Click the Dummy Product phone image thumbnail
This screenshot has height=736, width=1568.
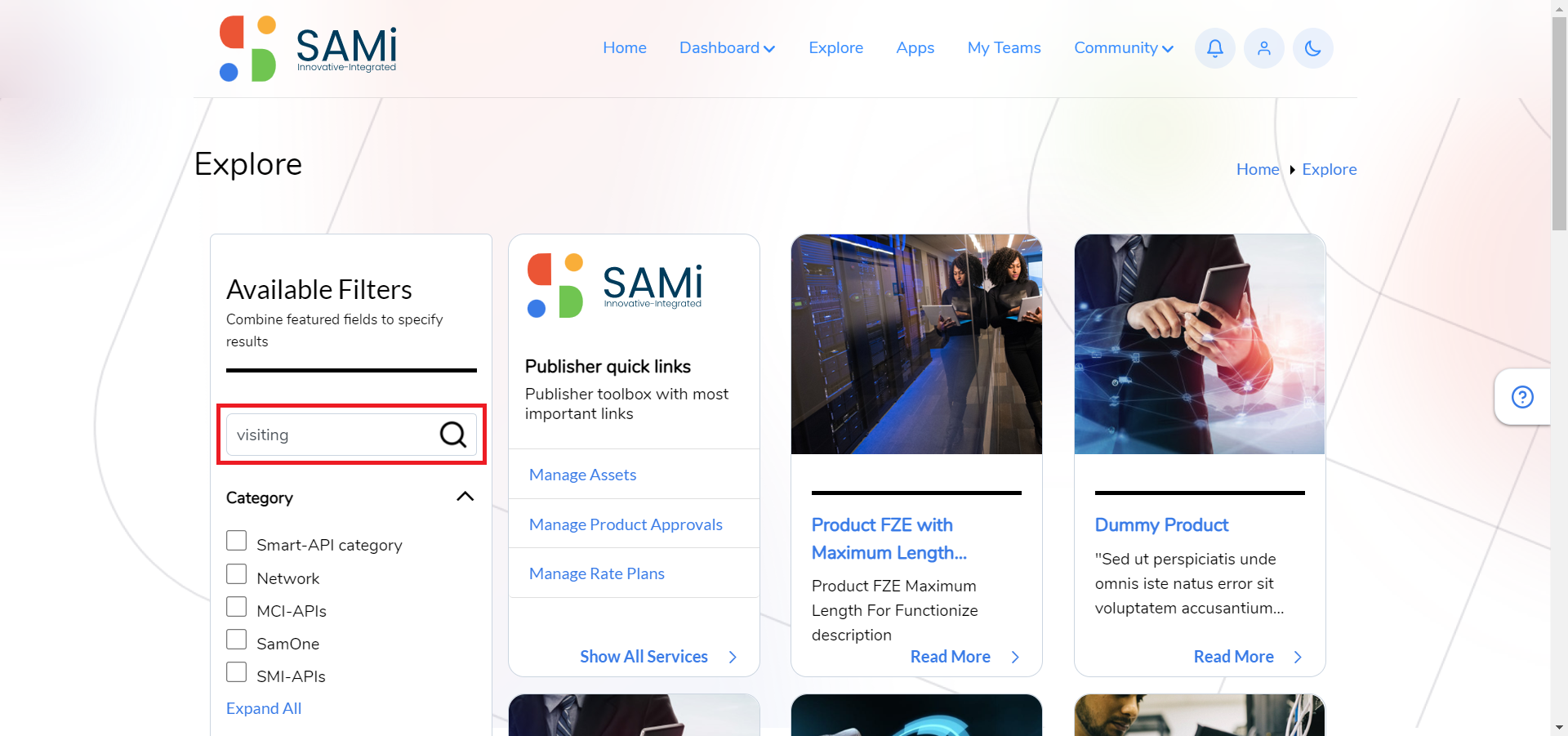(1200, 344)
